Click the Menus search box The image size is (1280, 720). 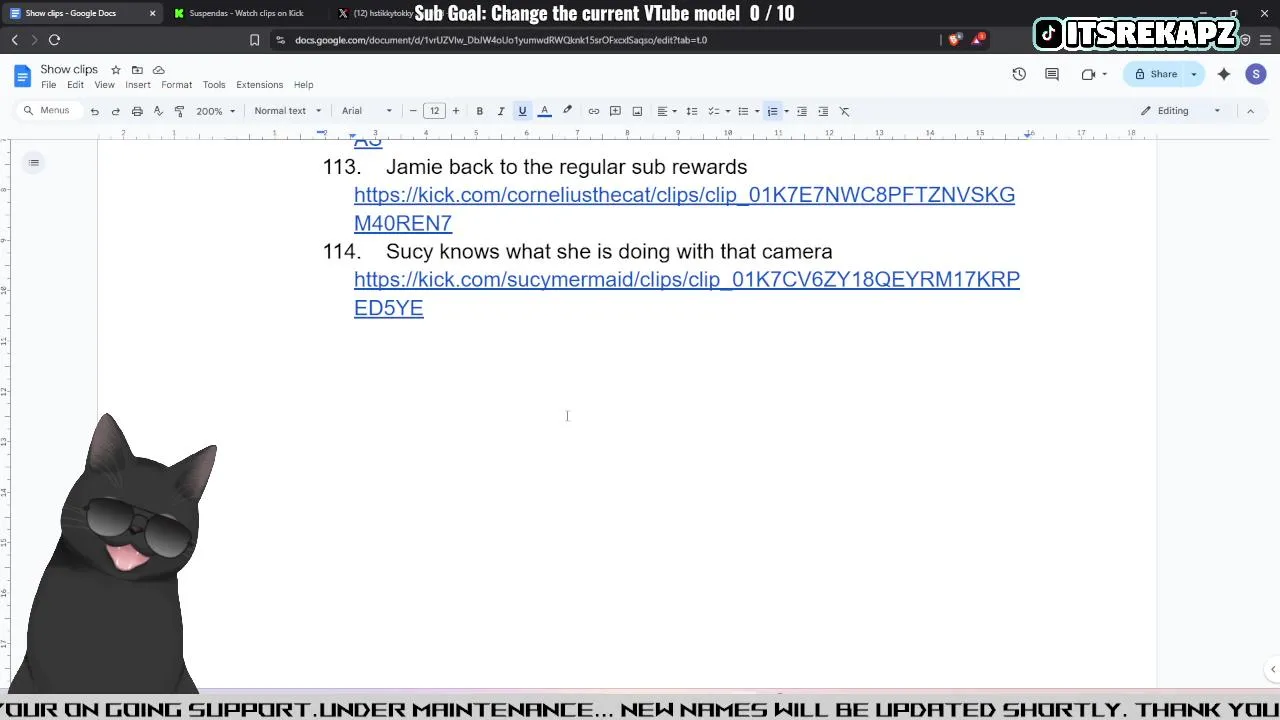coord(48,110)
